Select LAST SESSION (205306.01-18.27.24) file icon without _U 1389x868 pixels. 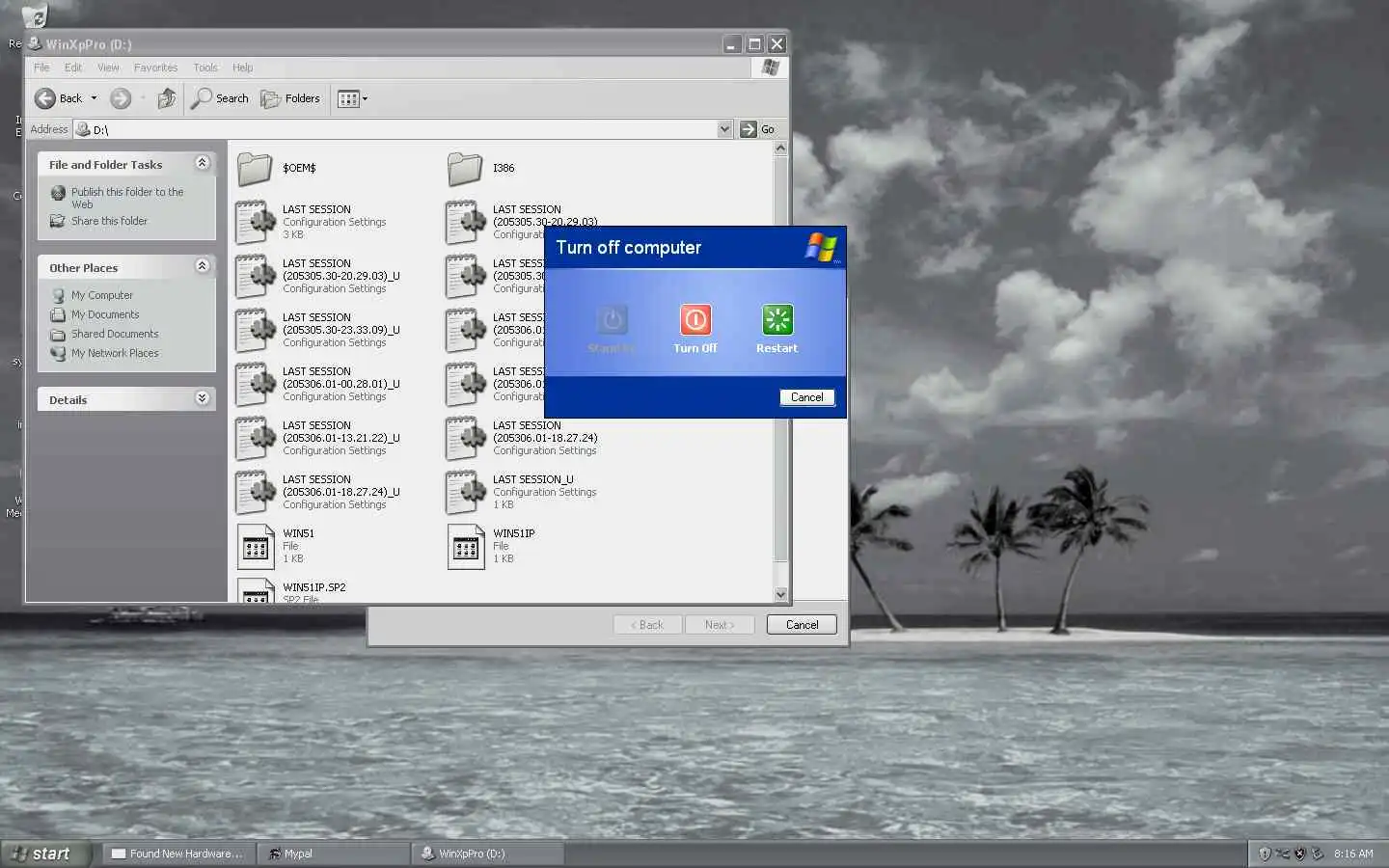(466, 438)
